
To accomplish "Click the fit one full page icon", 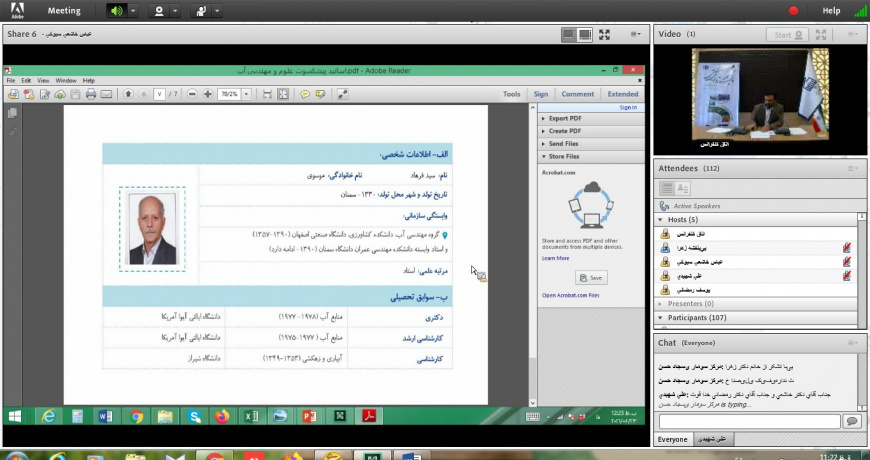I will click(x=283, y=94).
